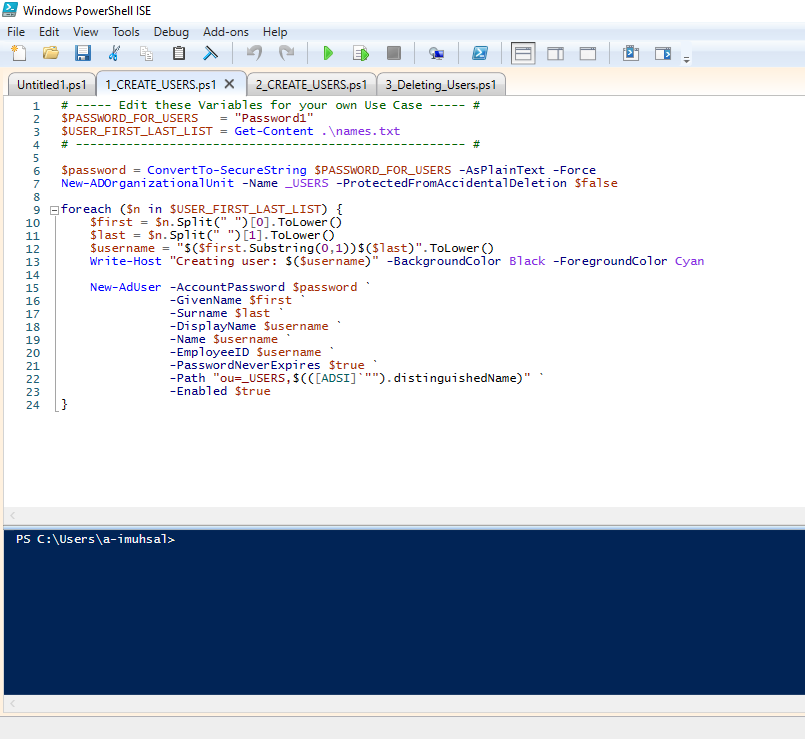Click the New script icon
The width and height of the screenshot is (805, 739).
(18, 53)
